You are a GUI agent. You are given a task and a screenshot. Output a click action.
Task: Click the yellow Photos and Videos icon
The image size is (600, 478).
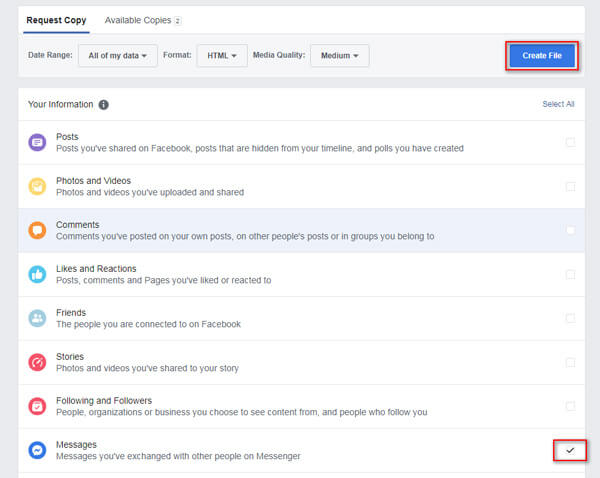[x=37, y=186]
